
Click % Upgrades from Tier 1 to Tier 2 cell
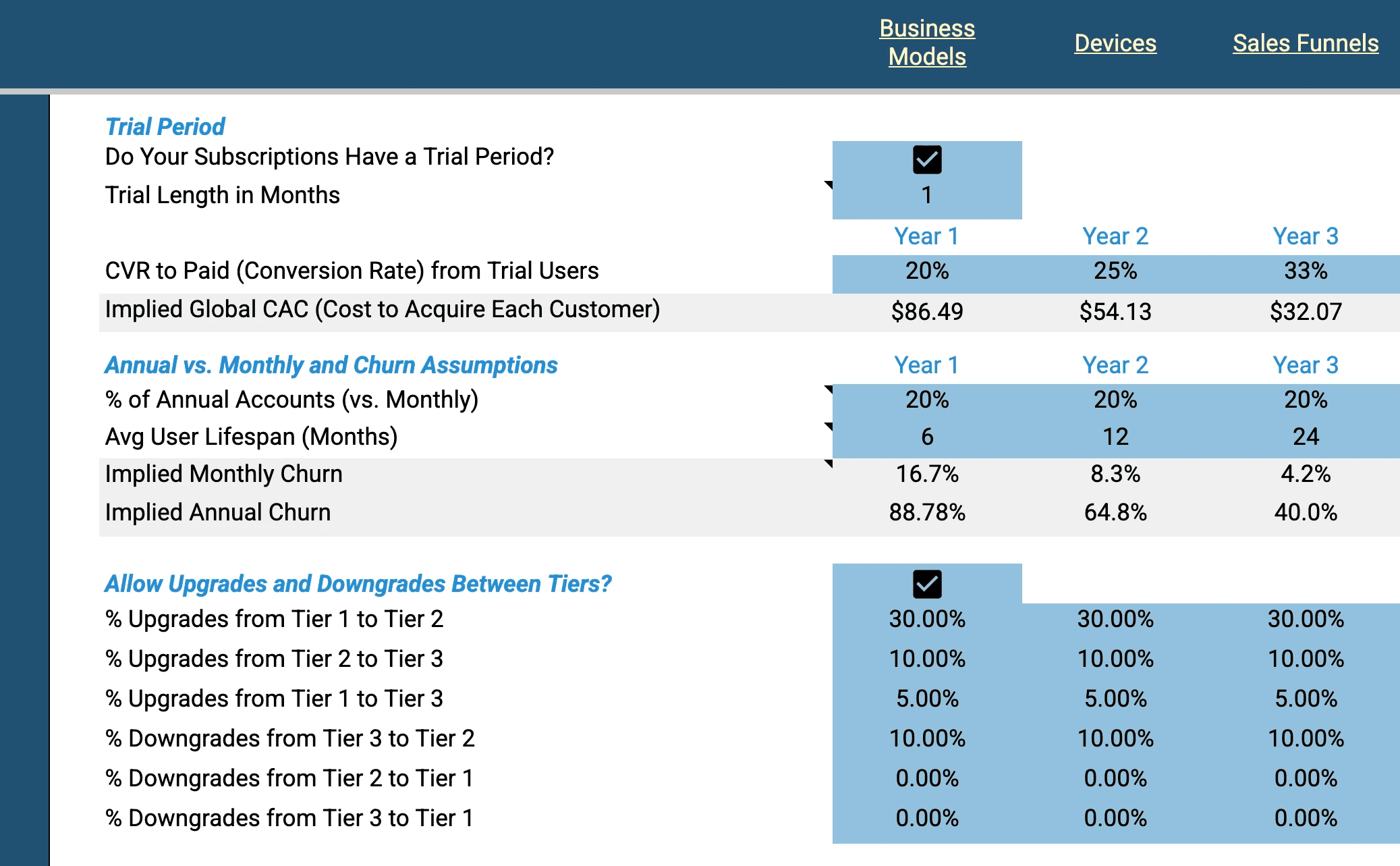pos(927,619)
